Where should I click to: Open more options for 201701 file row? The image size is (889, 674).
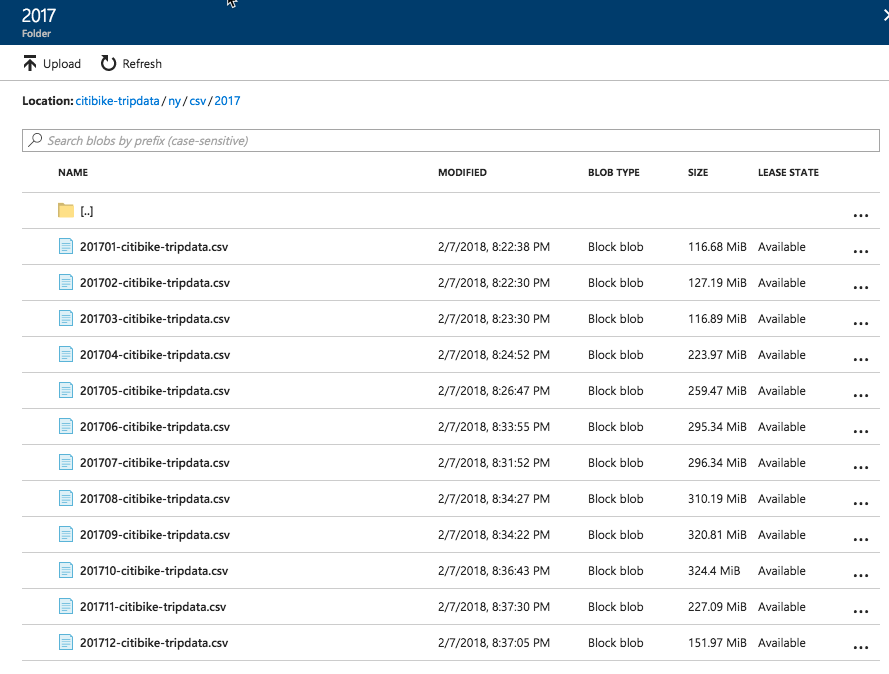[861, 251]
